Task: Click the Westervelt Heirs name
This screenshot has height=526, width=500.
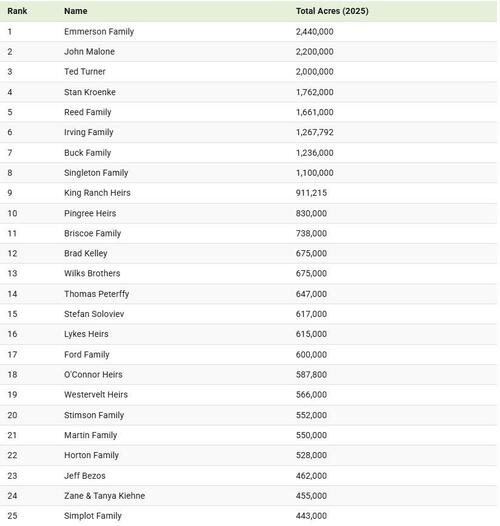Action: [x=96, y=394]
